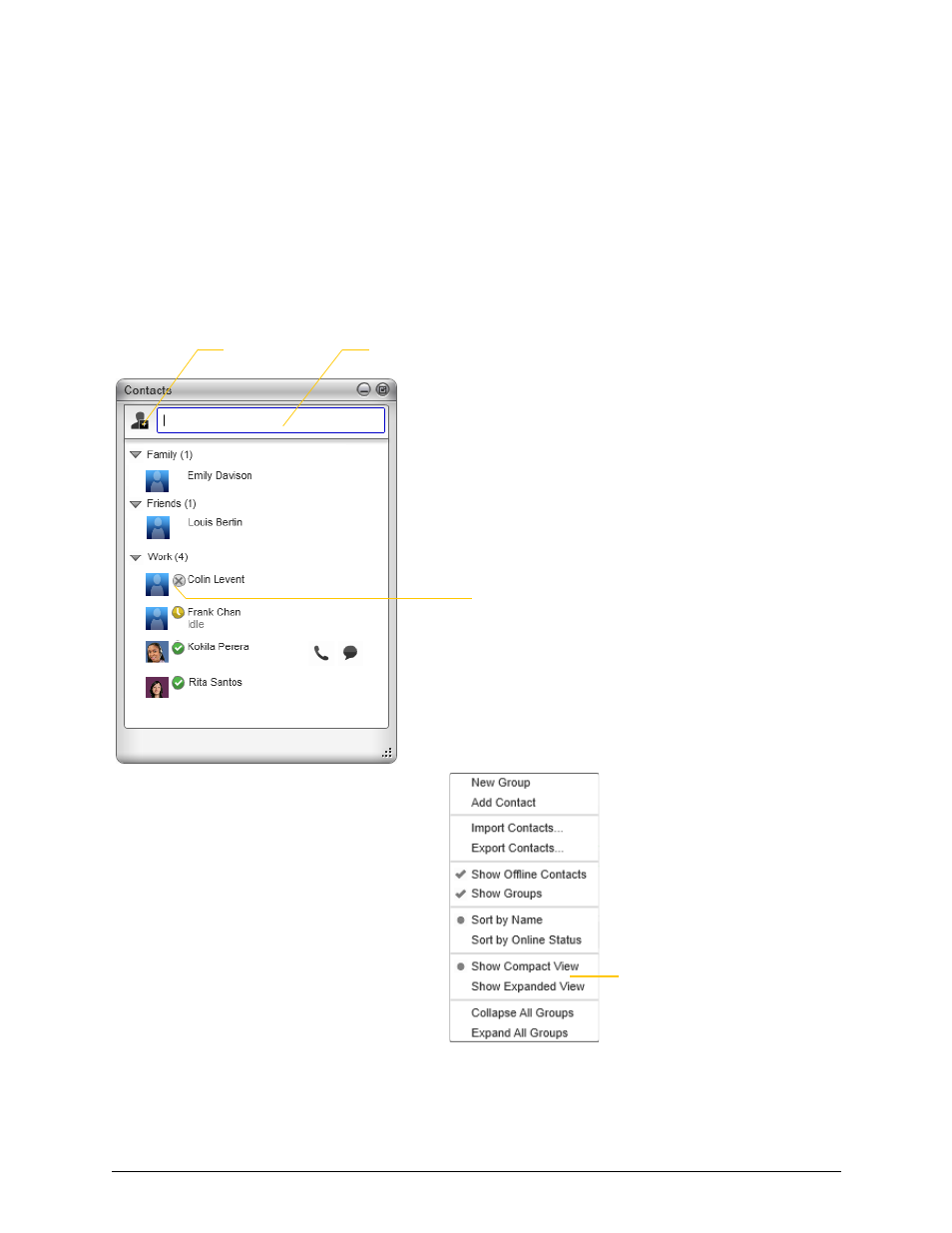The width and height of the screenshot is (952, 1233).
Task: Click Kokila Perera's avatar photo
Action: (x=157, y=652)
